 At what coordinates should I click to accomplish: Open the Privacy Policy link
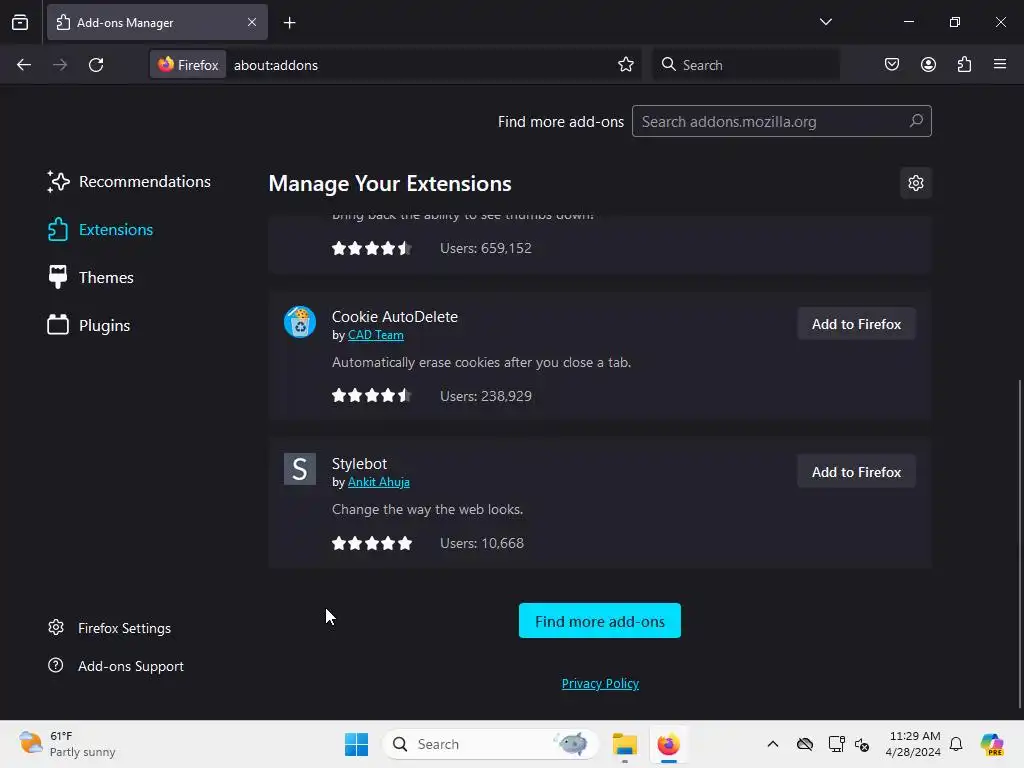point(600,683)
